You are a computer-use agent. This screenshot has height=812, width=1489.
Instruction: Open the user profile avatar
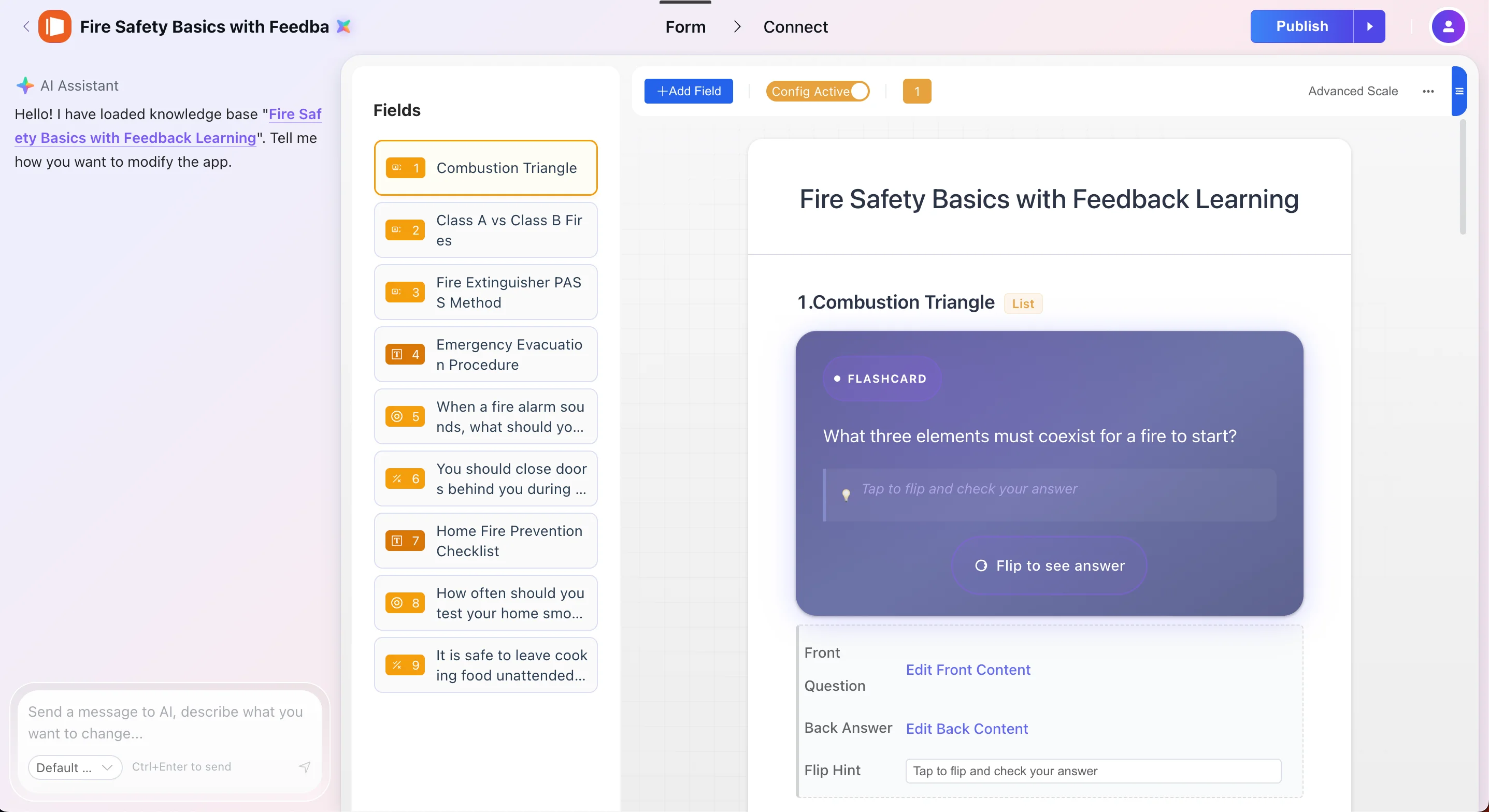(x=1448, y=26)
